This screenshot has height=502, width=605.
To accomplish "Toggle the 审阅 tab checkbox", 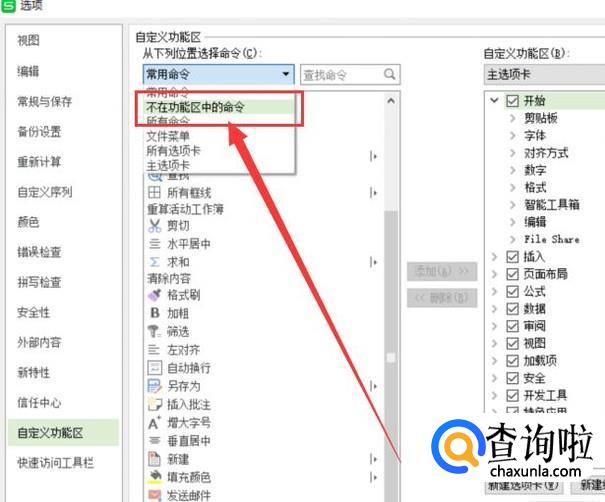I will (512, 326).
